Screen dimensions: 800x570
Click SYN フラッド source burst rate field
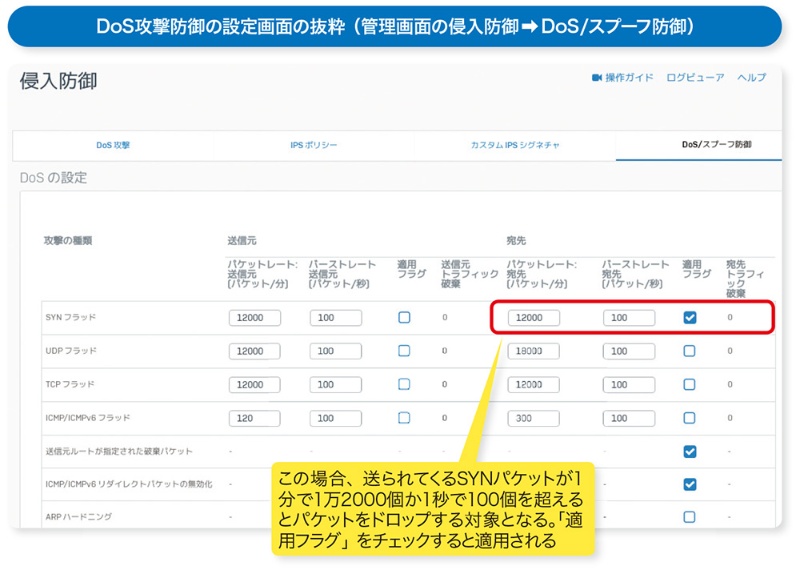[336, 317]
